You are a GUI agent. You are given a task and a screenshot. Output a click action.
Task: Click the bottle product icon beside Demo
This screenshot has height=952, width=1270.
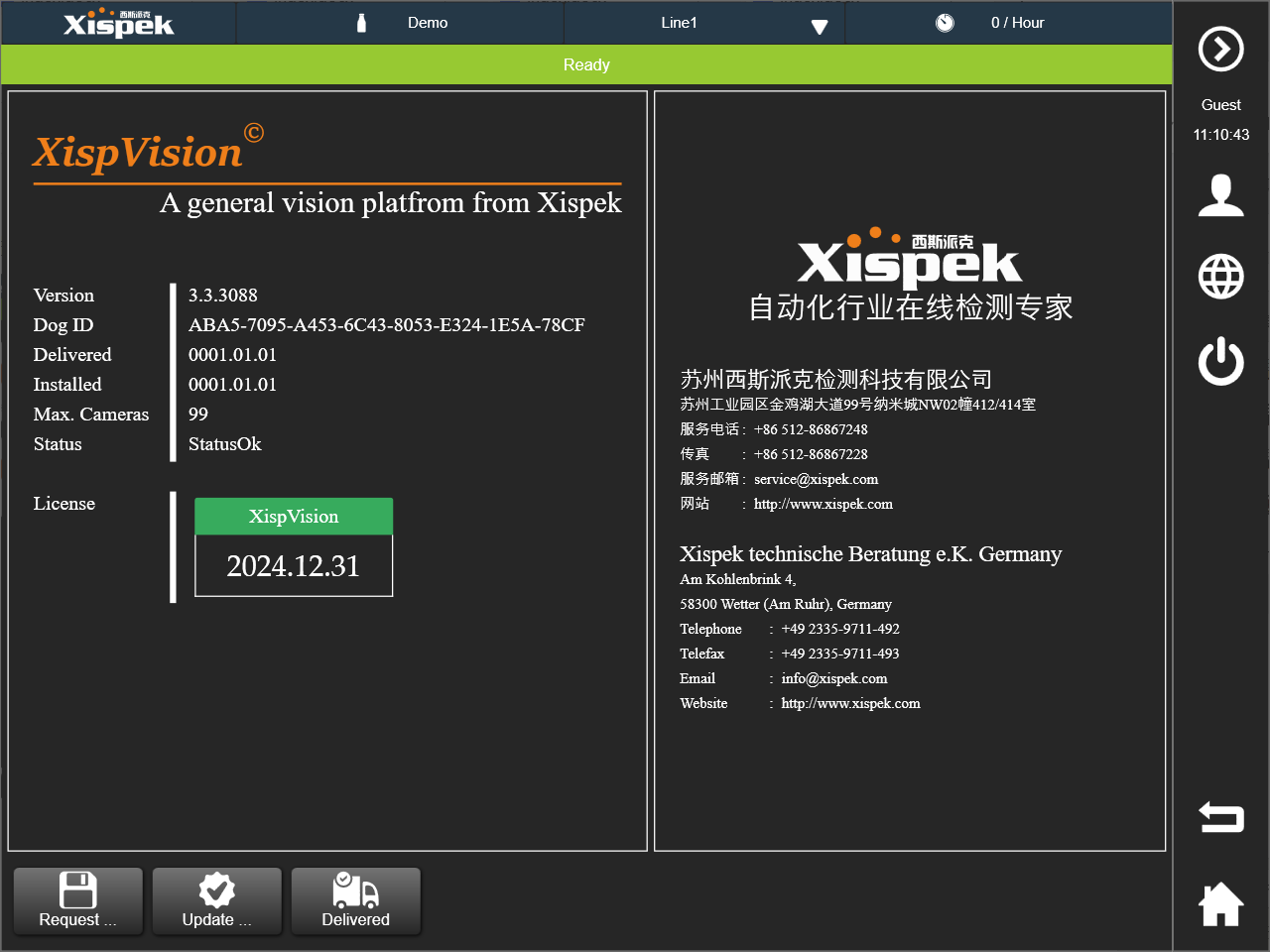coord(361,23)
